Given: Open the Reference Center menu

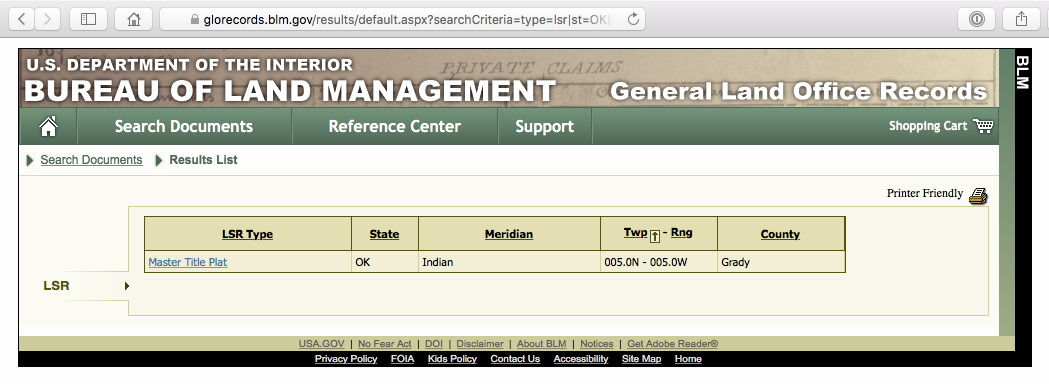Looking at the screenshot, I should point(395,126).
